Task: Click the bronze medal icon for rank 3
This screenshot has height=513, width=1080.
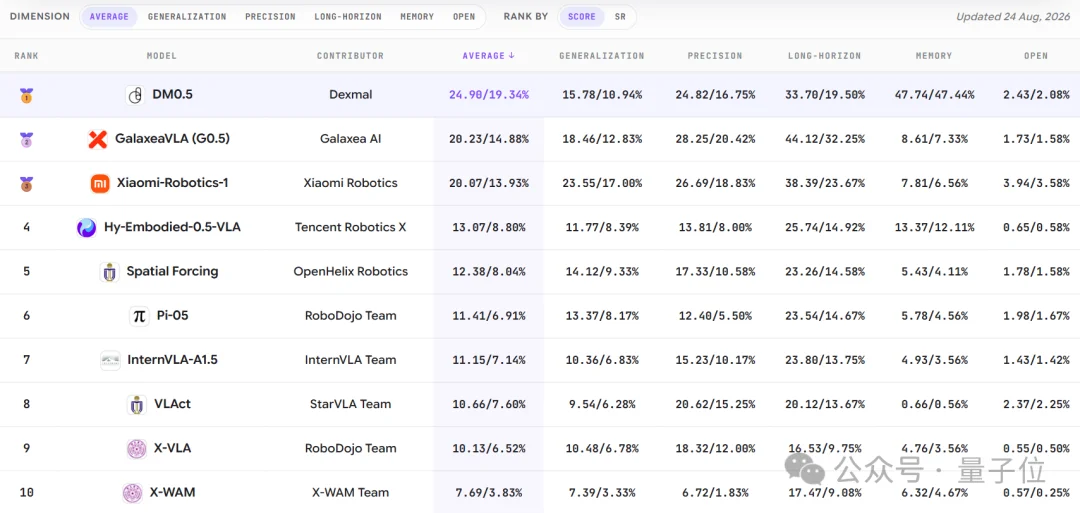Action: 26,183
